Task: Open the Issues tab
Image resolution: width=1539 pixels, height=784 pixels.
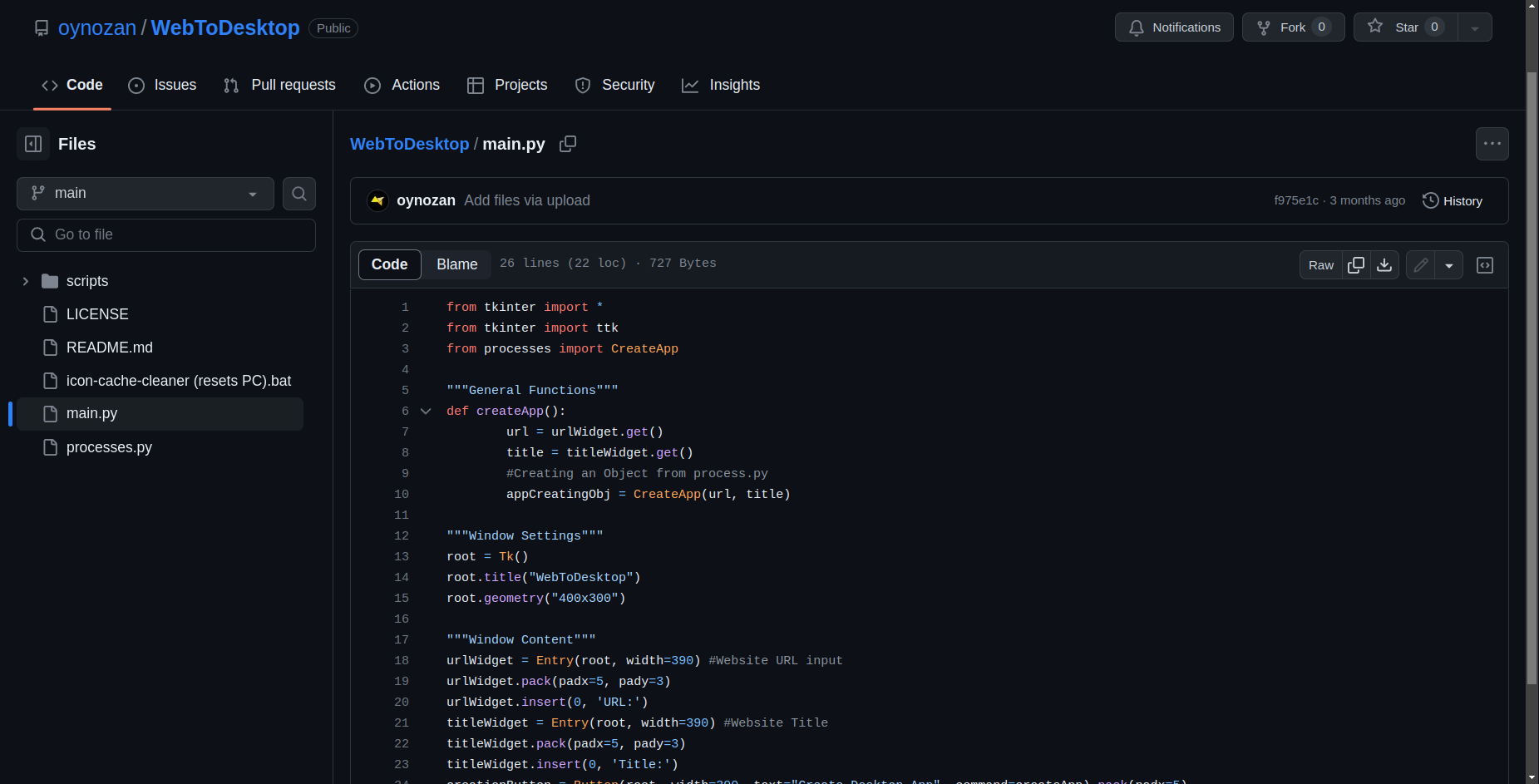Action: coord(163,85)
